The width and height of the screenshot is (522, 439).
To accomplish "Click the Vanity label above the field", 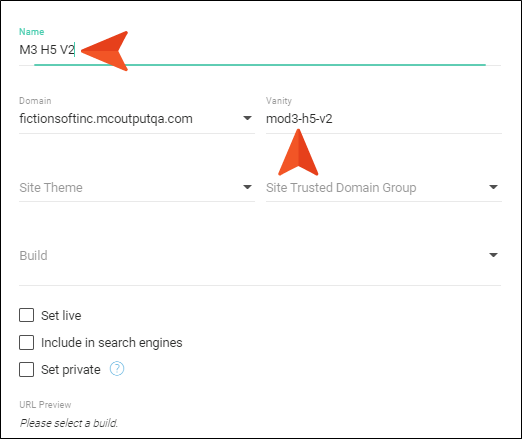I will click(x=279, y=101).
